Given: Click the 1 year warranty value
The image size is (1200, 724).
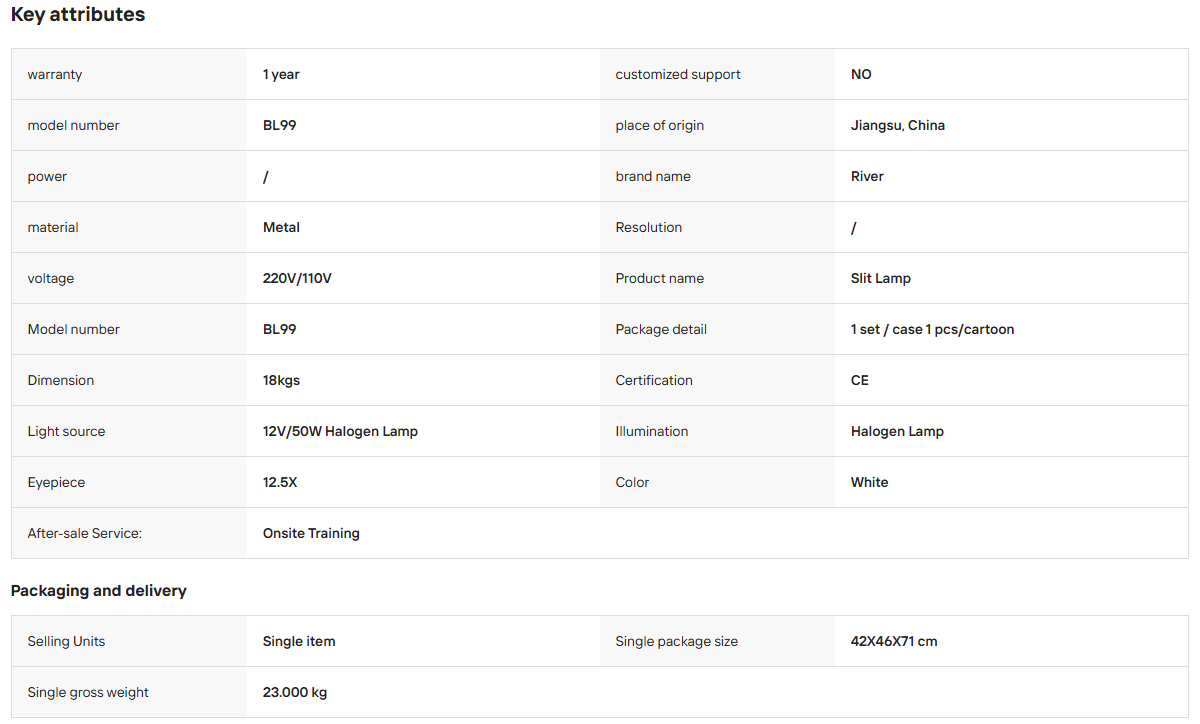Looking at the screenshot, I should (x=281, y=75).
